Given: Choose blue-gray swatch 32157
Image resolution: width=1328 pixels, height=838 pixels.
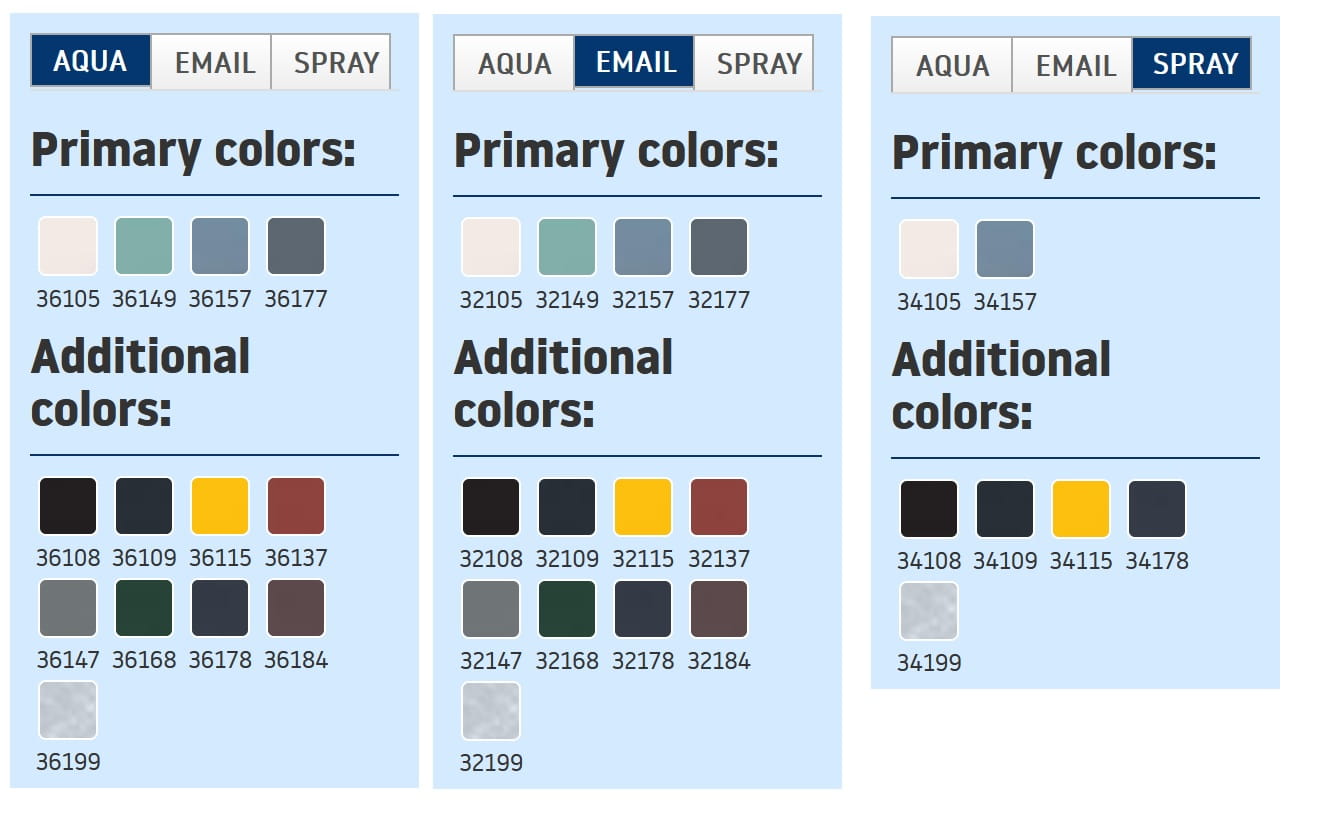Looking at the screenshot, I should pyautogui.click(x=643, y=247).
